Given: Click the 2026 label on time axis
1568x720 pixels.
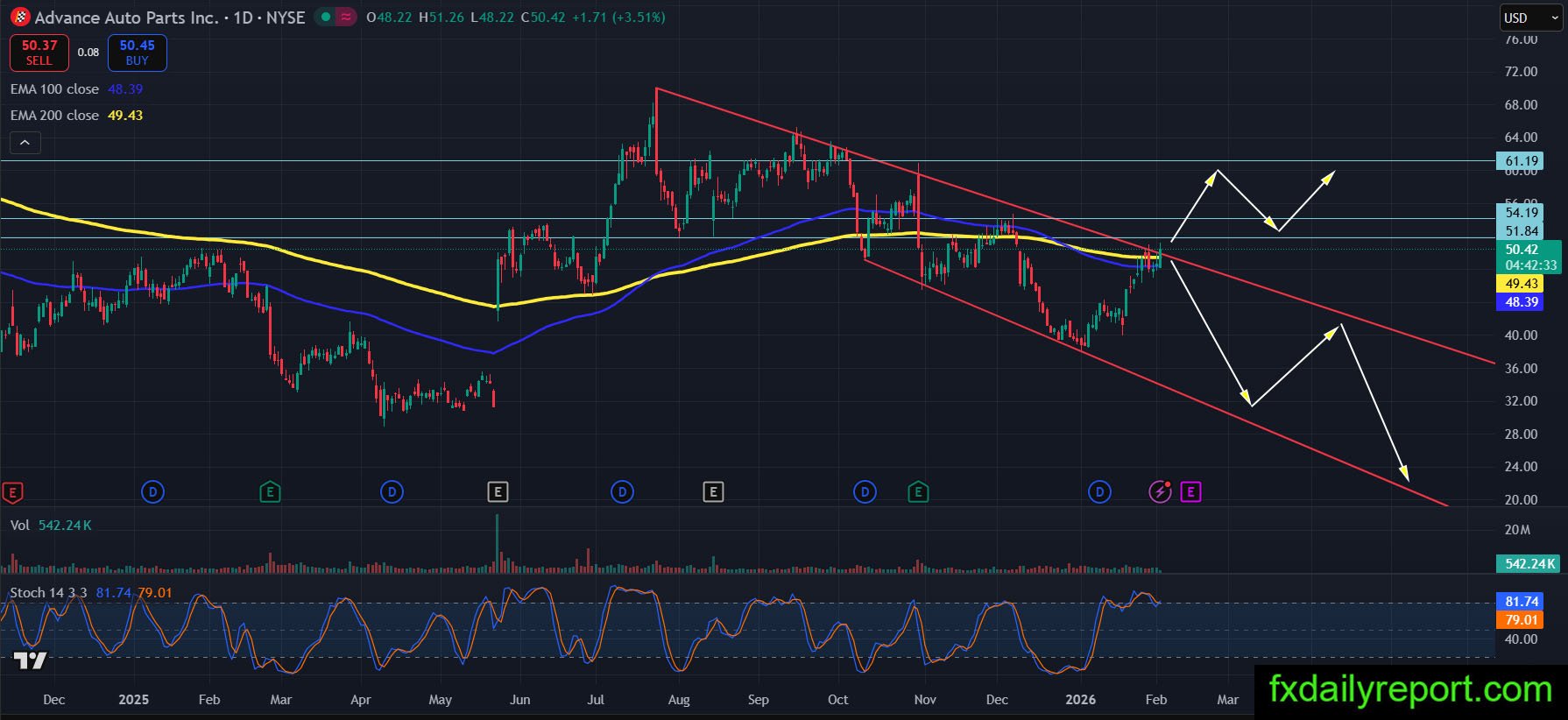Looking at the screenshot, I should click(1080, 700).
